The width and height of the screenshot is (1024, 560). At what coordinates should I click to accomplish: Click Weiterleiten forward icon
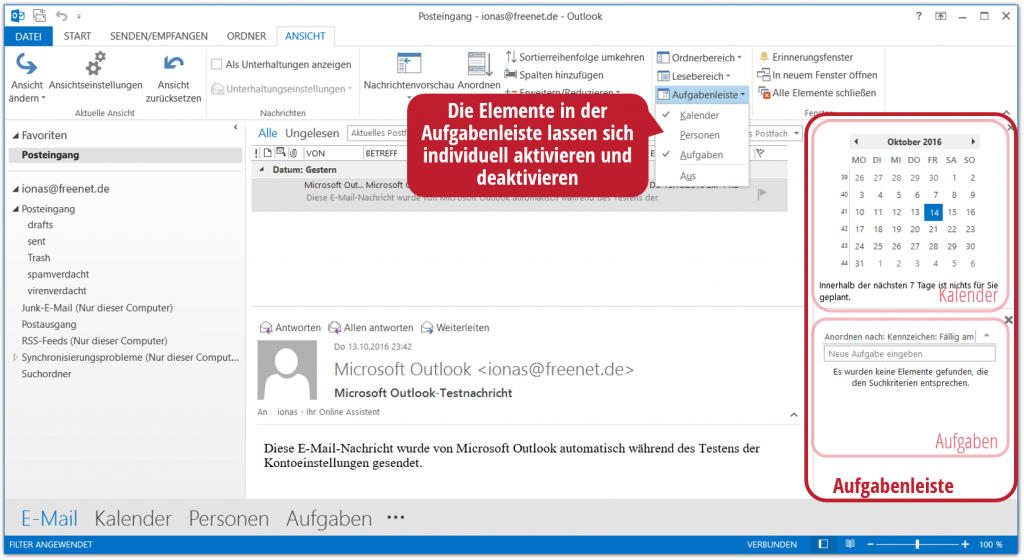pyautogui.click(x=427, y=328)
